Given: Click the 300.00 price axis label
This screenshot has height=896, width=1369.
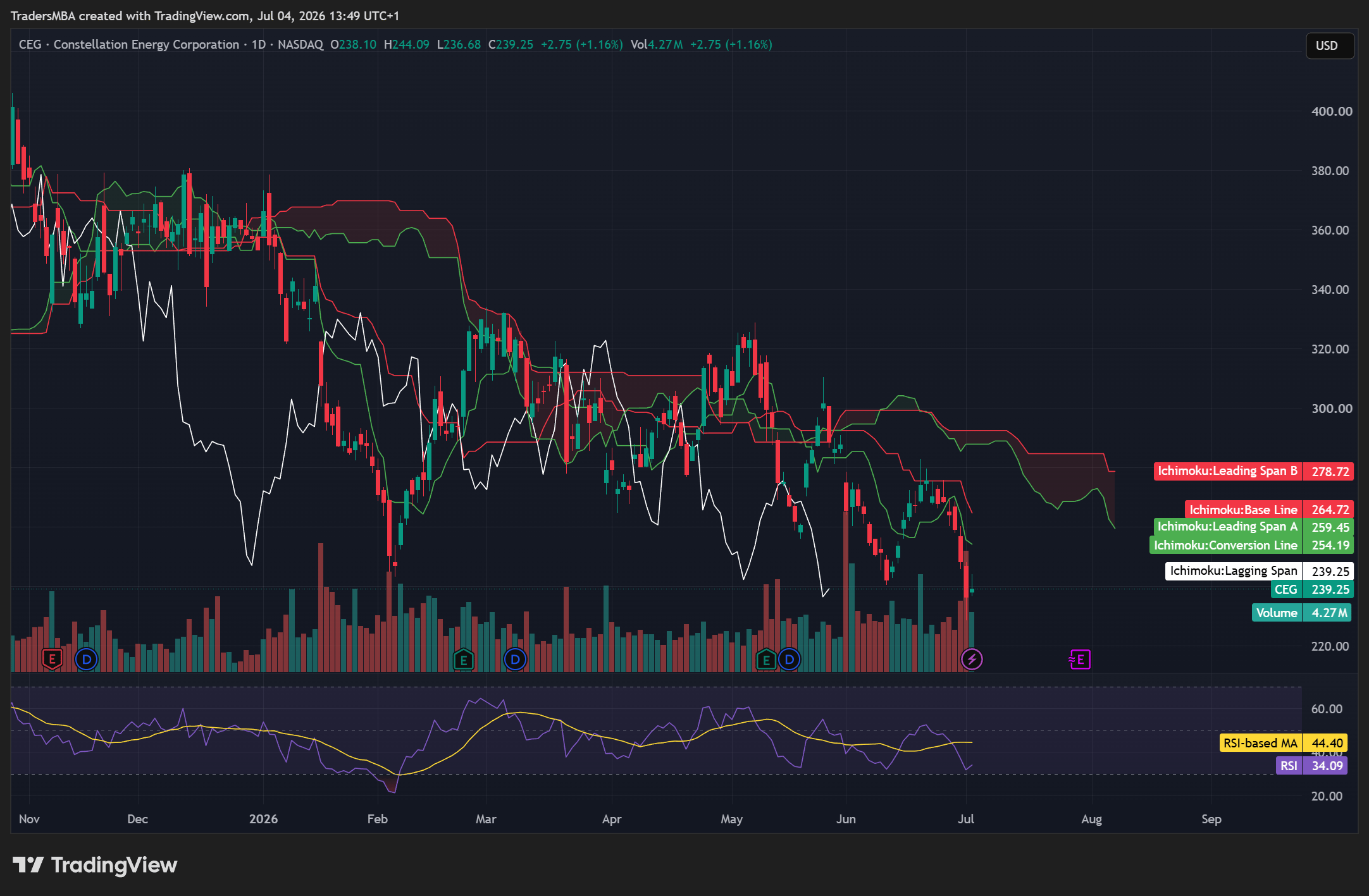Looking at the screenshot, I should (x=1332, y=408).
